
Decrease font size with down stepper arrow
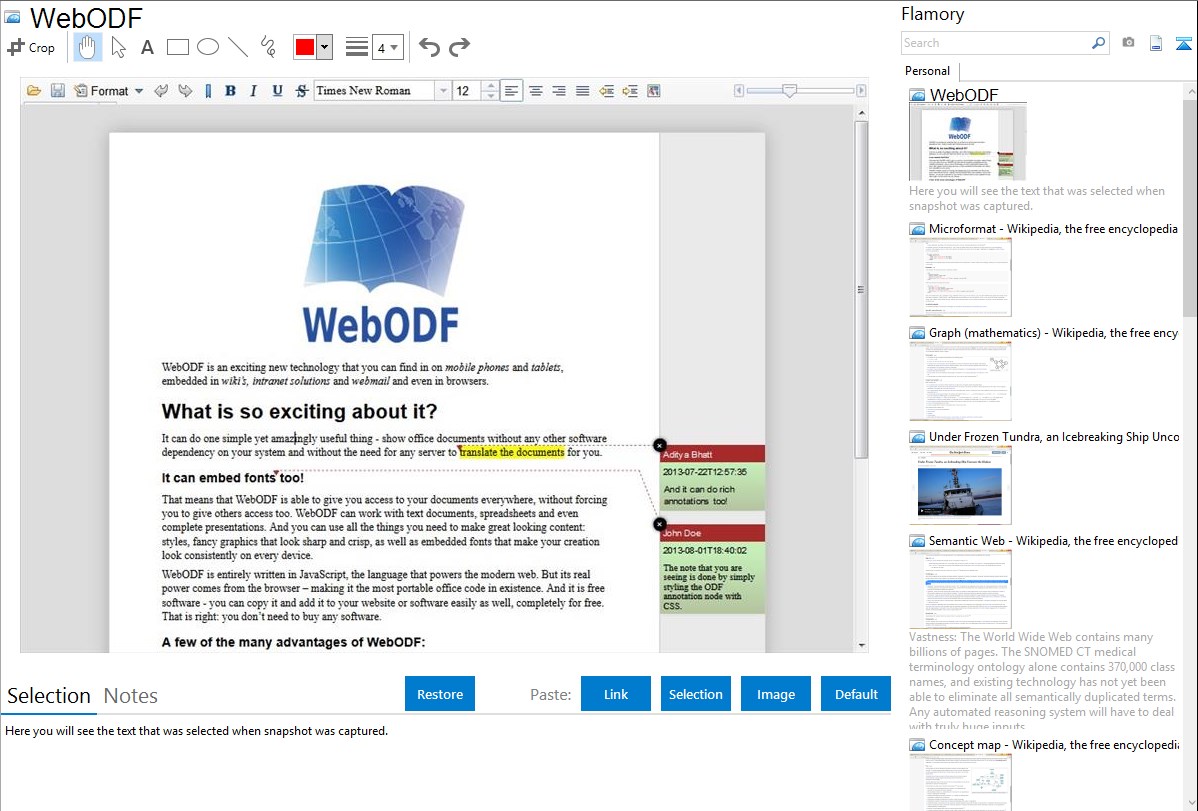[x=491, y=96]
